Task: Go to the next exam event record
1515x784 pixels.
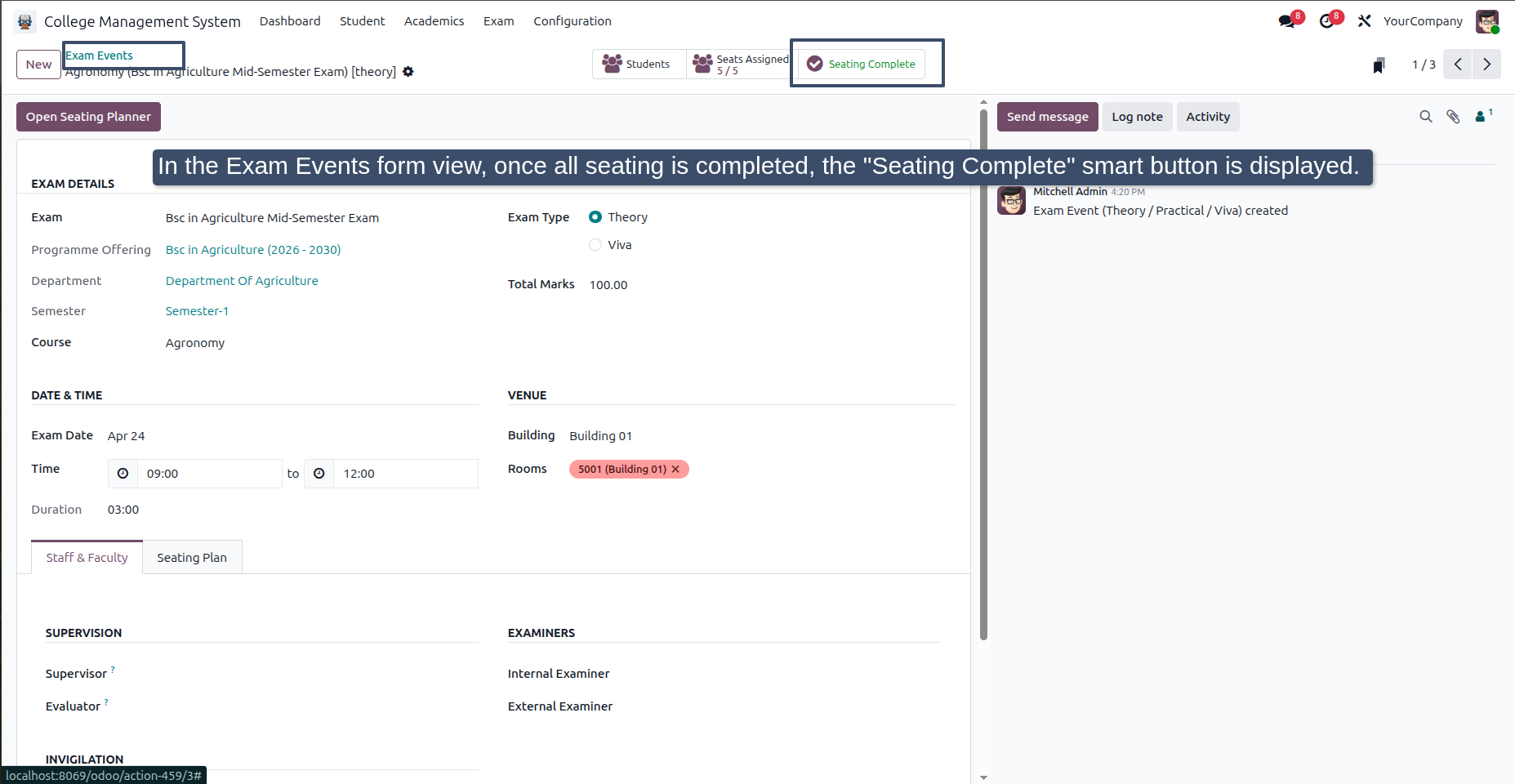Action: point(1486,65)
